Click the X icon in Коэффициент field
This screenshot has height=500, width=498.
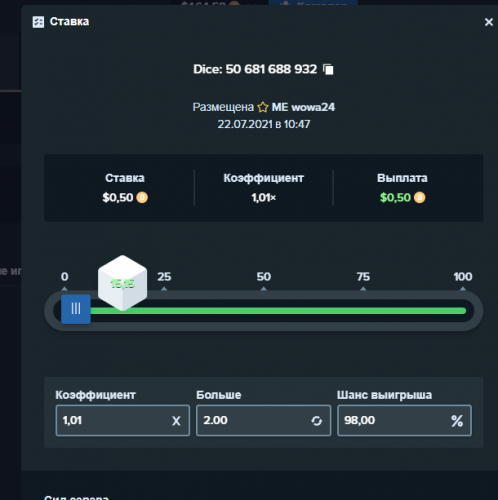[x=176, y=421]
